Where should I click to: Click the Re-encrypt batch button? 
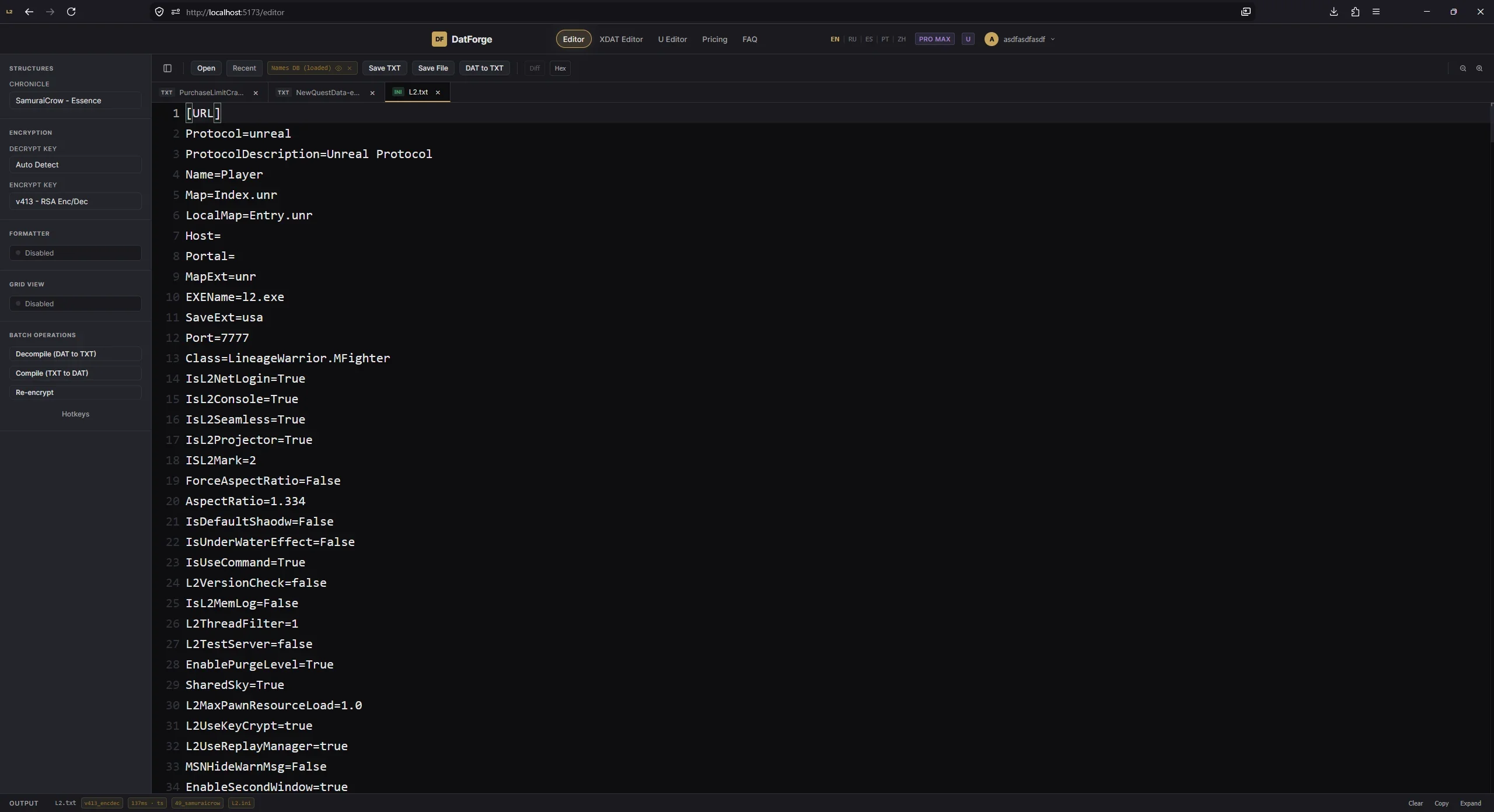tap(75, 392)
